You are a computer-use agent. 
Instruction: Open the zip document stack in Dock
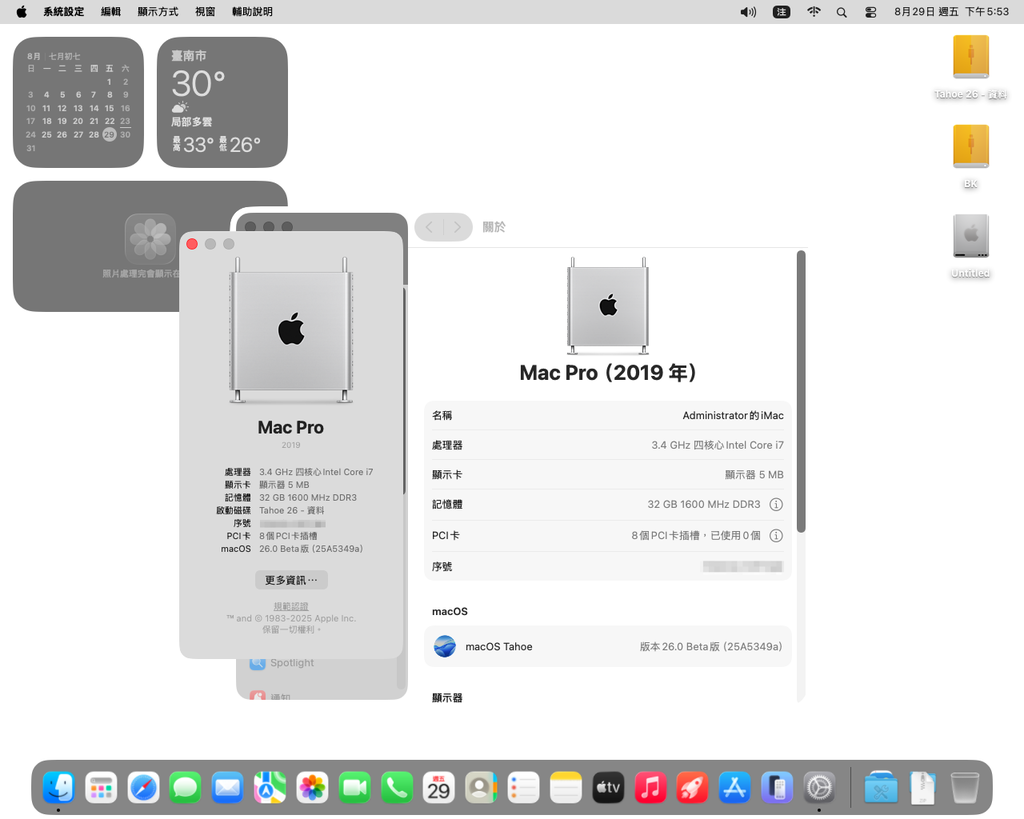tap(923, 787)
